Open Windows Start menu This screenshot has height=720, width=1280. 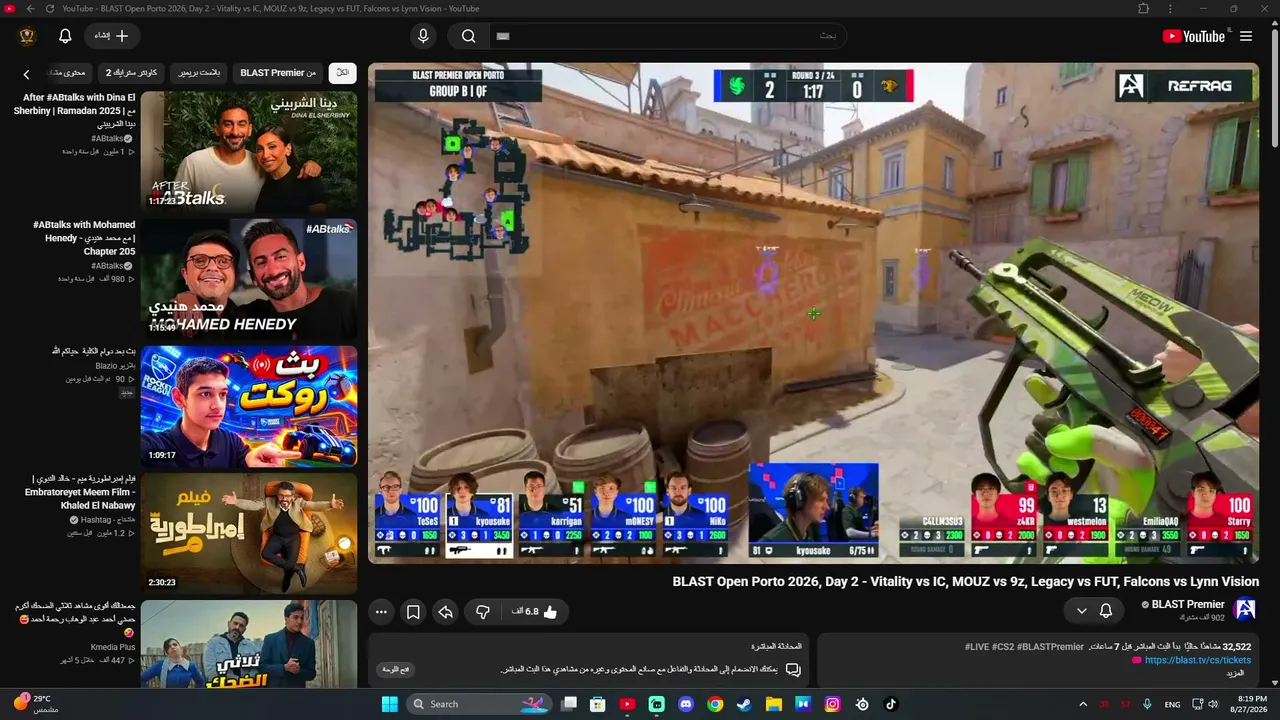pos(390,704)
